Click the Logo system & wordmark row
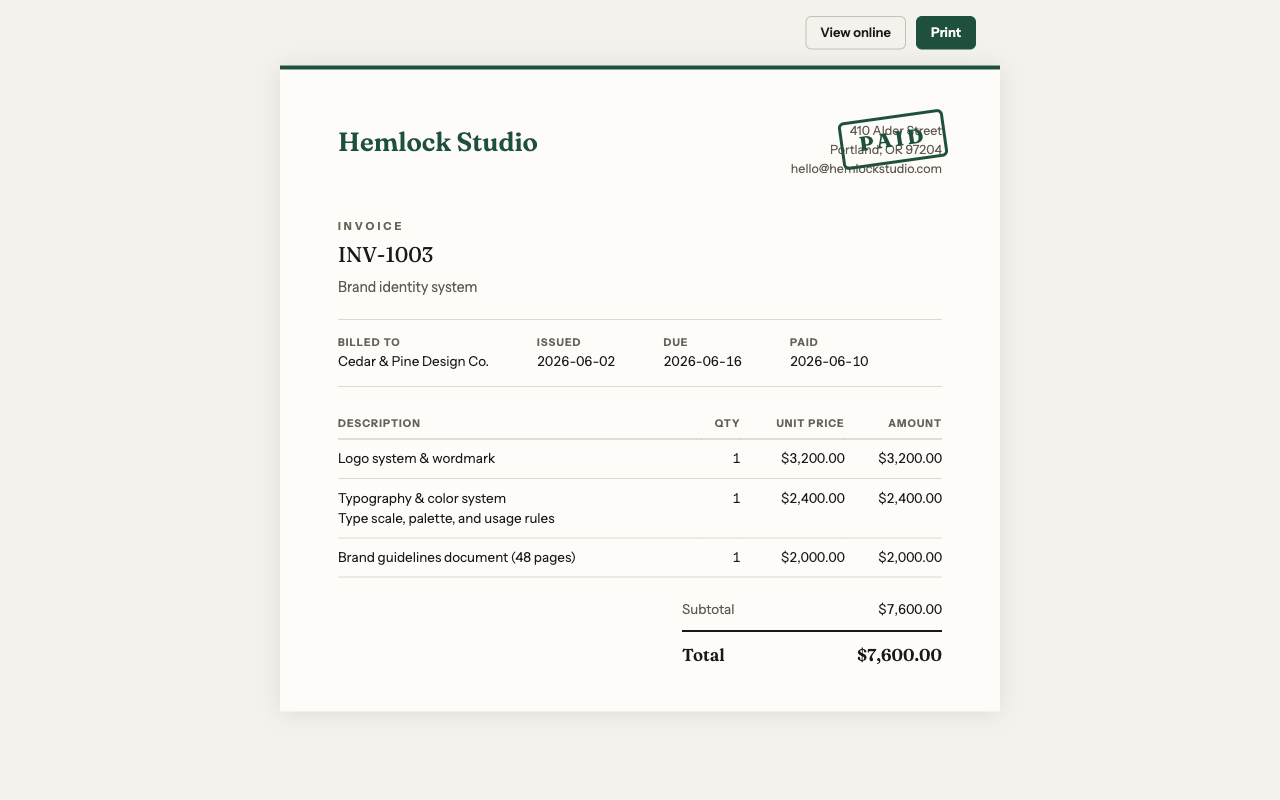This screenshot has height=800, width=1280. pyautogui.click(x=640, y=459)
